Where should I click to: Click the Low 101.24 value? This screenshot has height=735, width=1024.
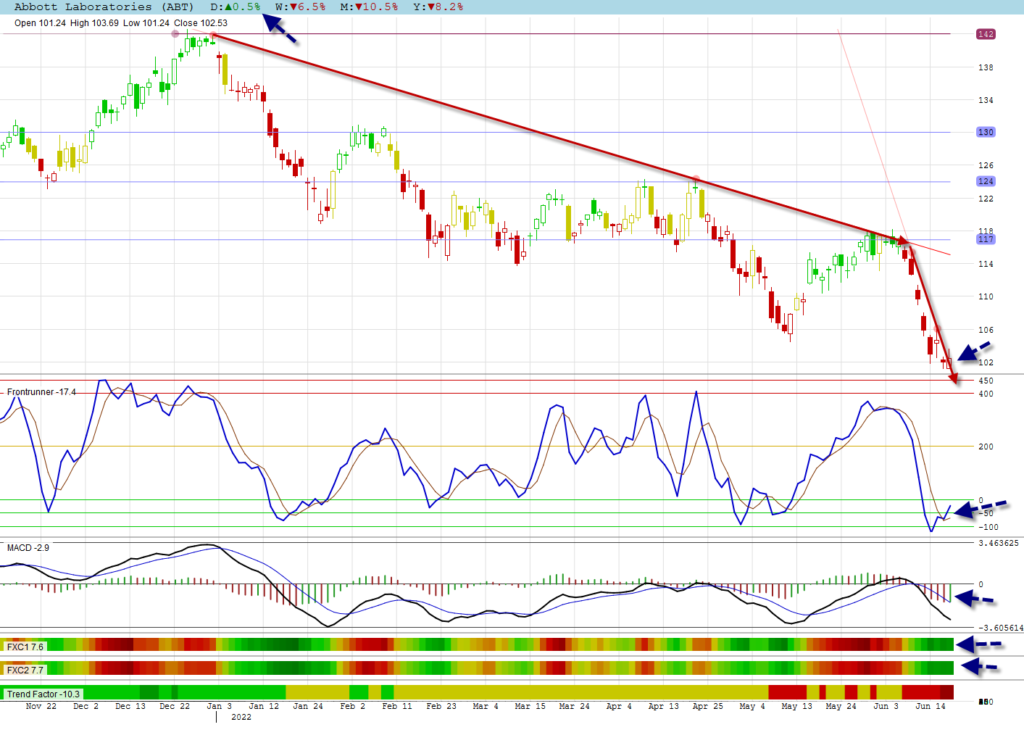pos(146,23)
